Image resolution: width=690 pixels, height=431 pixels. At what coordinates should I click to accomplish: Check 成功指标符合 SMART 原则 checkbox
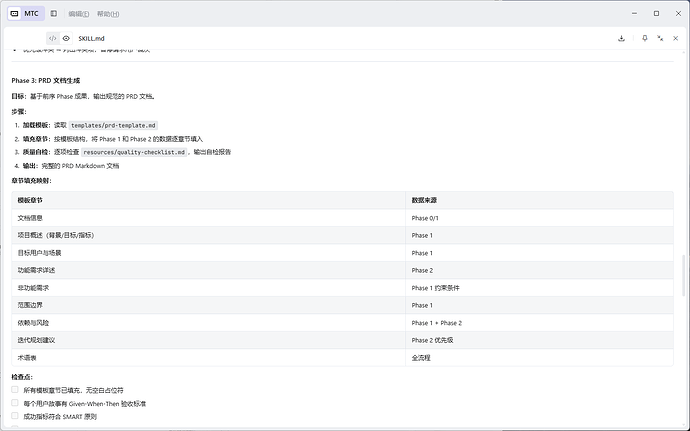15,416
